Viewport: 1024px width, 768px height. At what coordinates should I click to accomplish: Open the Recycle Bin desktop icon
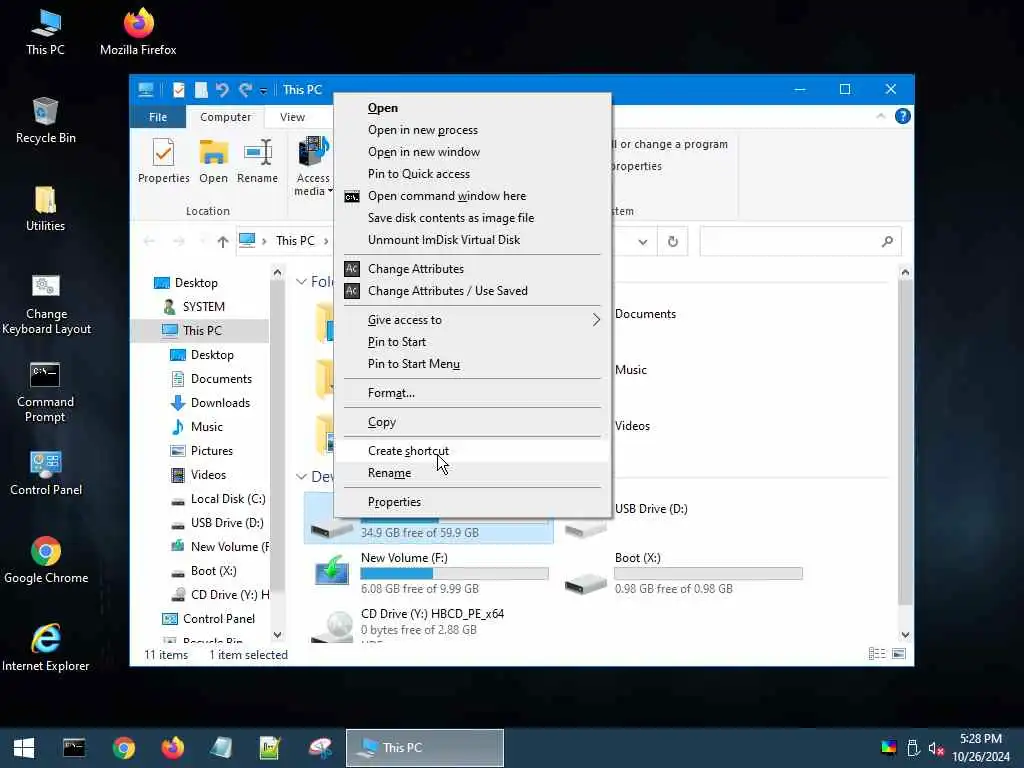tap(45, 120)
